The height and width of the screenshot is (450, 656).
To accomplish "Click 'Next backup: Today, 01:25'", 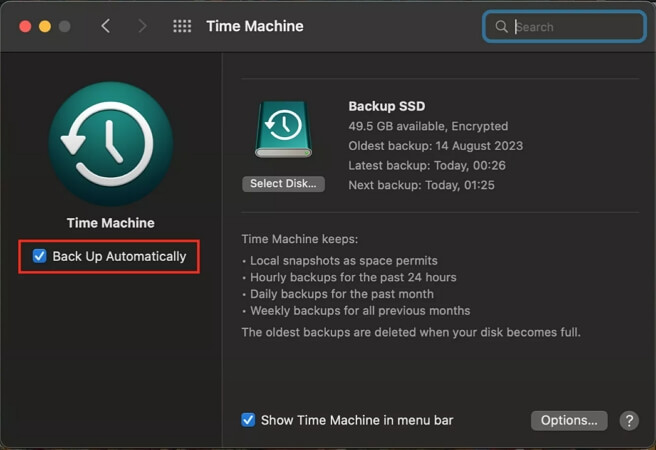I will click(x=421, y=185).
